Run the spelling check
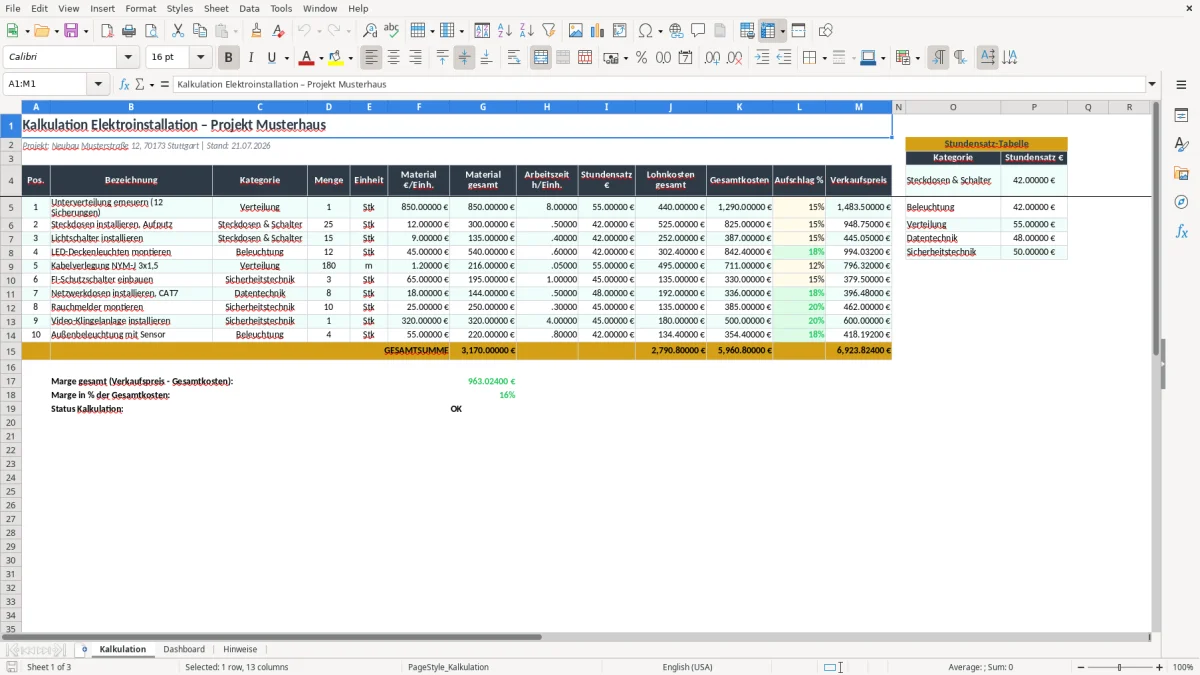This screenshot has height=675, width=1200. [x=391, y=31]
